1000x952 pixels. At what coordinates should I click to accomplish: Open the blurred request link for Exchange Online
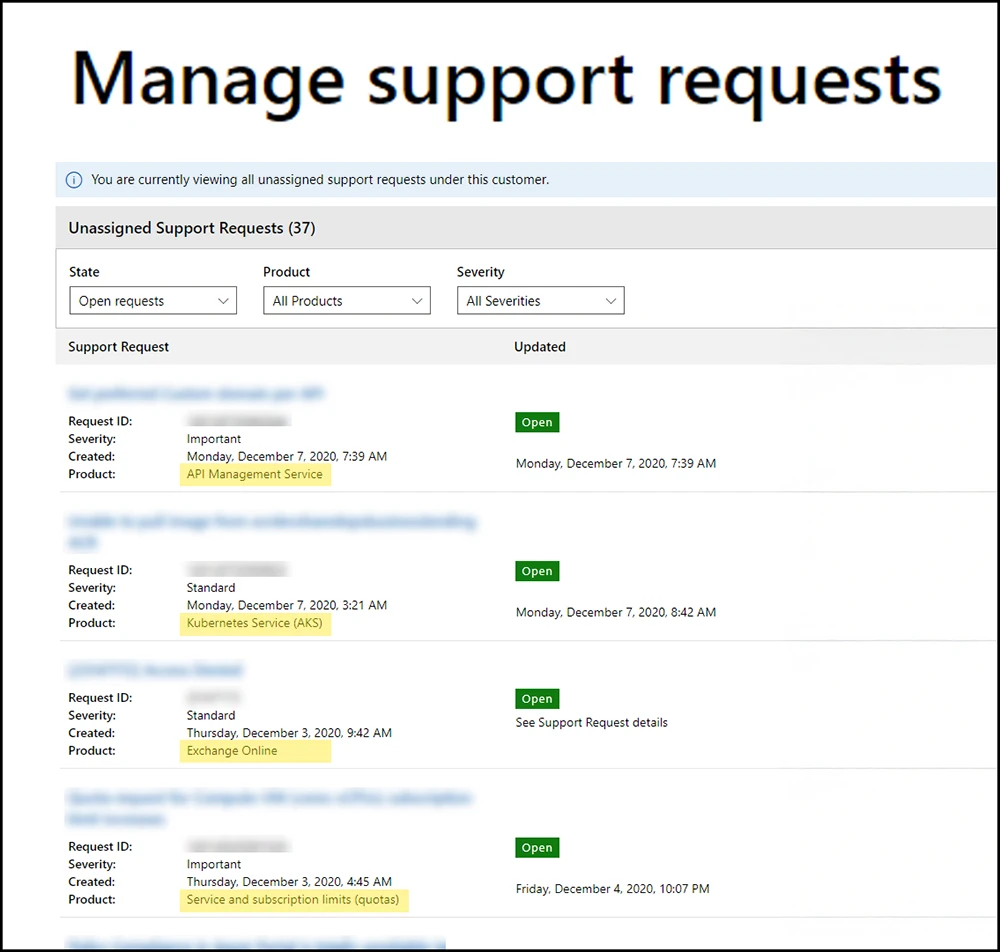[155, 670]
